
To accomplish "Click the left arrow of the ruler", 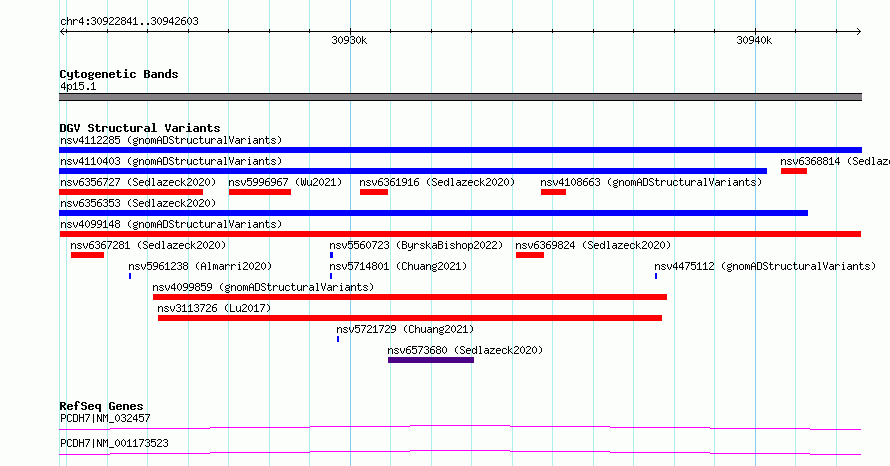I will point(62,32).
